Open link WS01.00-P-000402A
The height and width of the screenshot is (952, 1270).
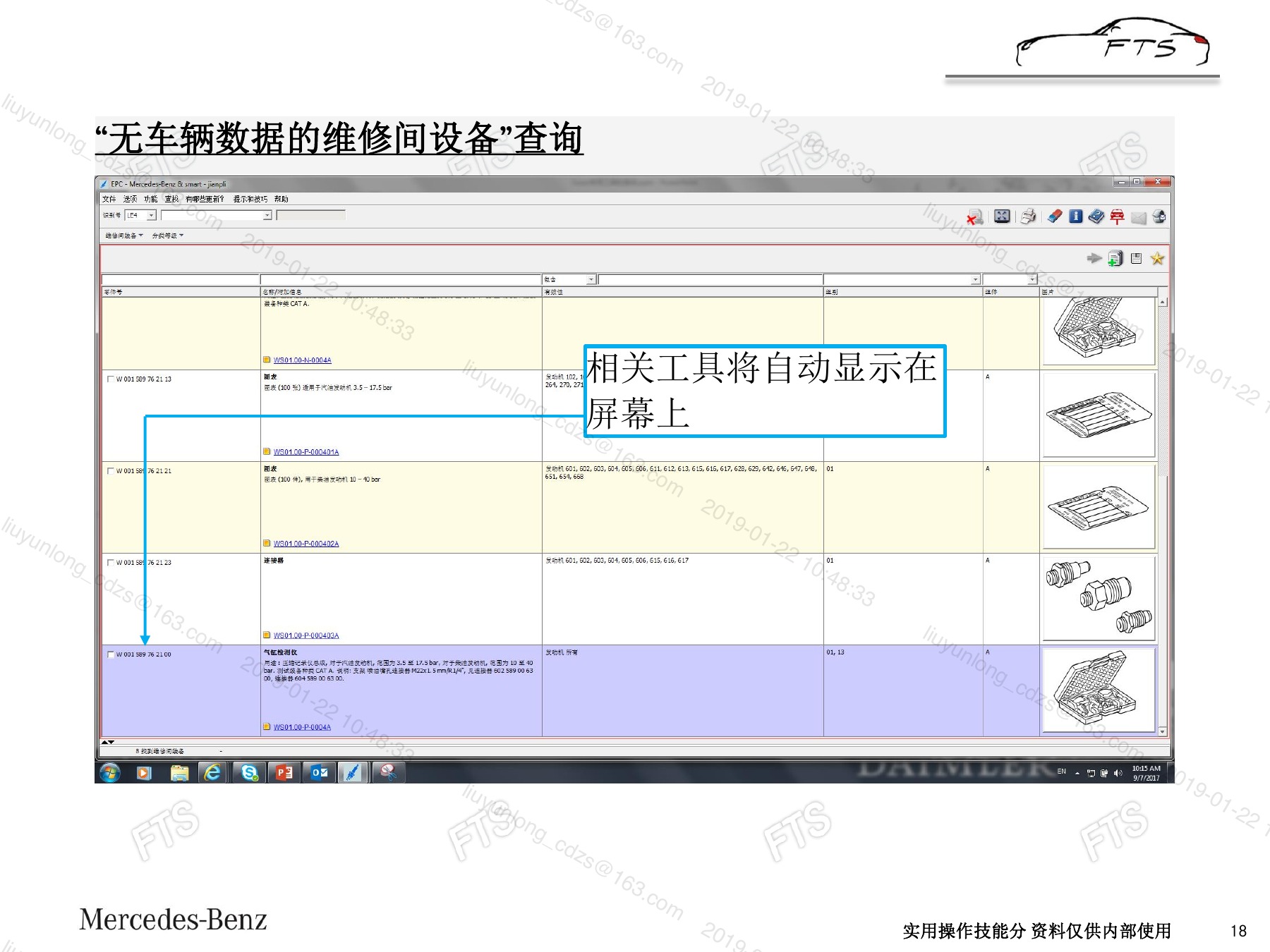coord(306,544)
